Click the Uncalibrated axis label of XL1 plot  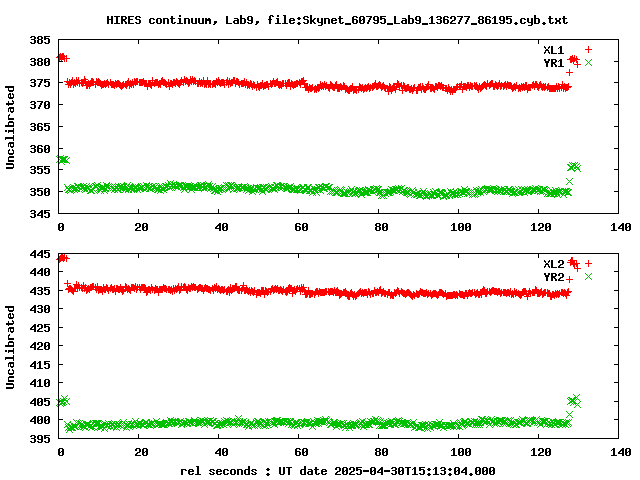click(10, 127)
